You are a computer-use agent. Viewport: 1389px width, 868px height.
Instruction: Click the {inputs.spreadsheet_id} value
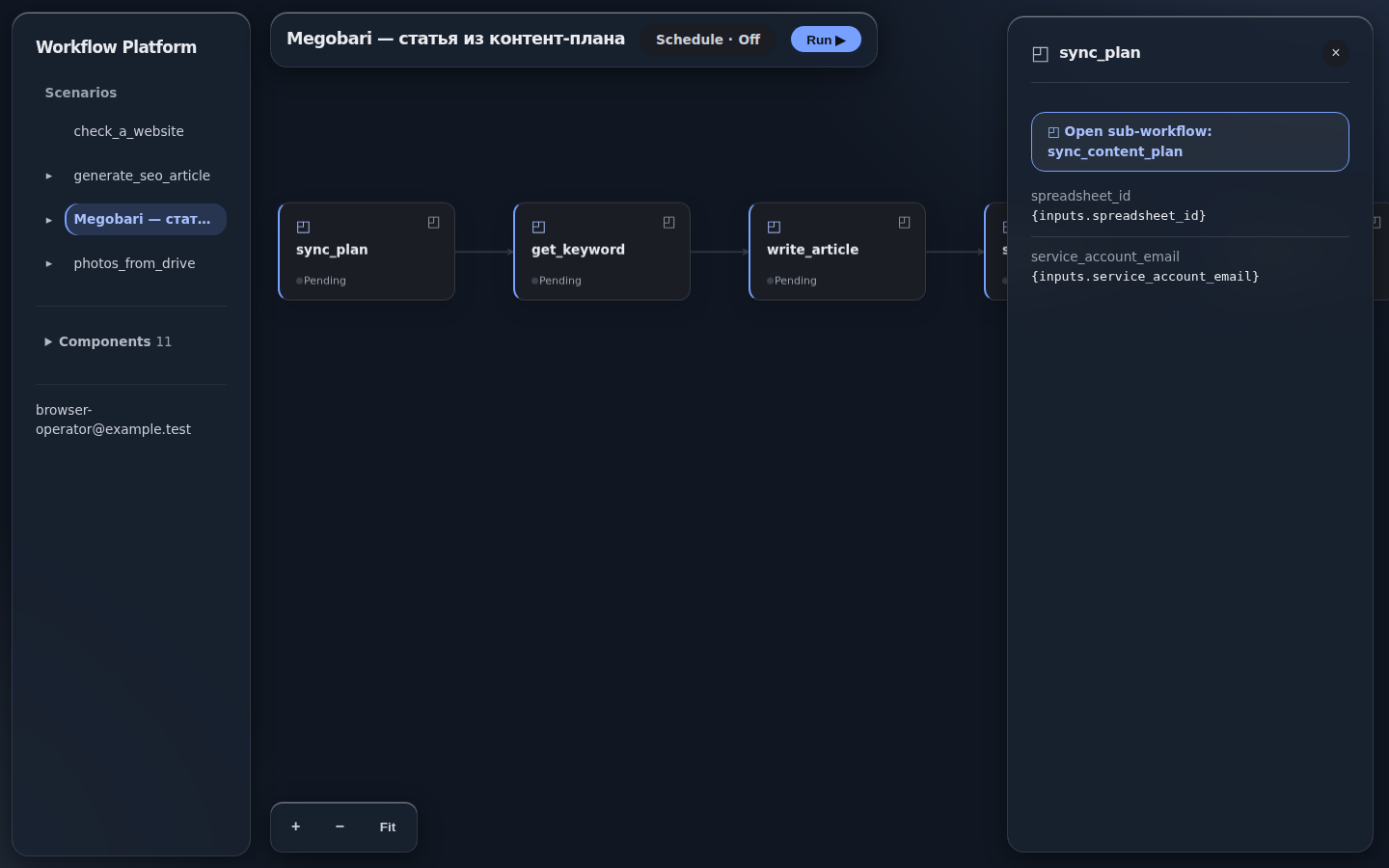pyautogui.click(x=1118, y=216)
